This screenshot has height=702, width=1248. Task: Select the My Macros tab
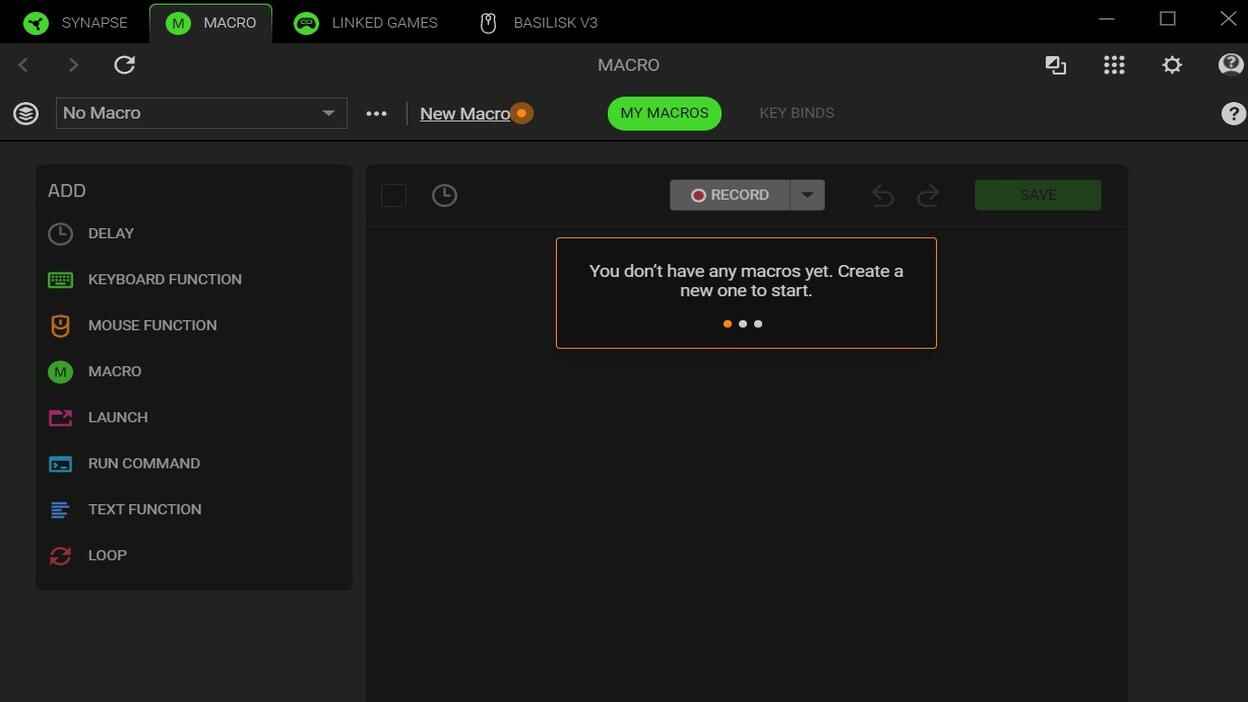click(x=664, y=113)
